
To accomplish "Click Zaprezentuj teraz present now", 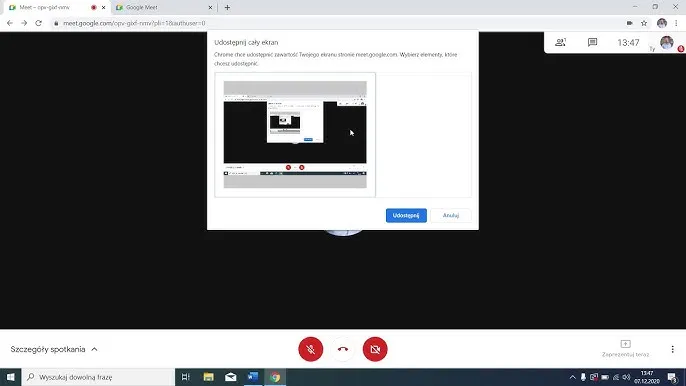I will pyautogui.click(x=625, y=349).
